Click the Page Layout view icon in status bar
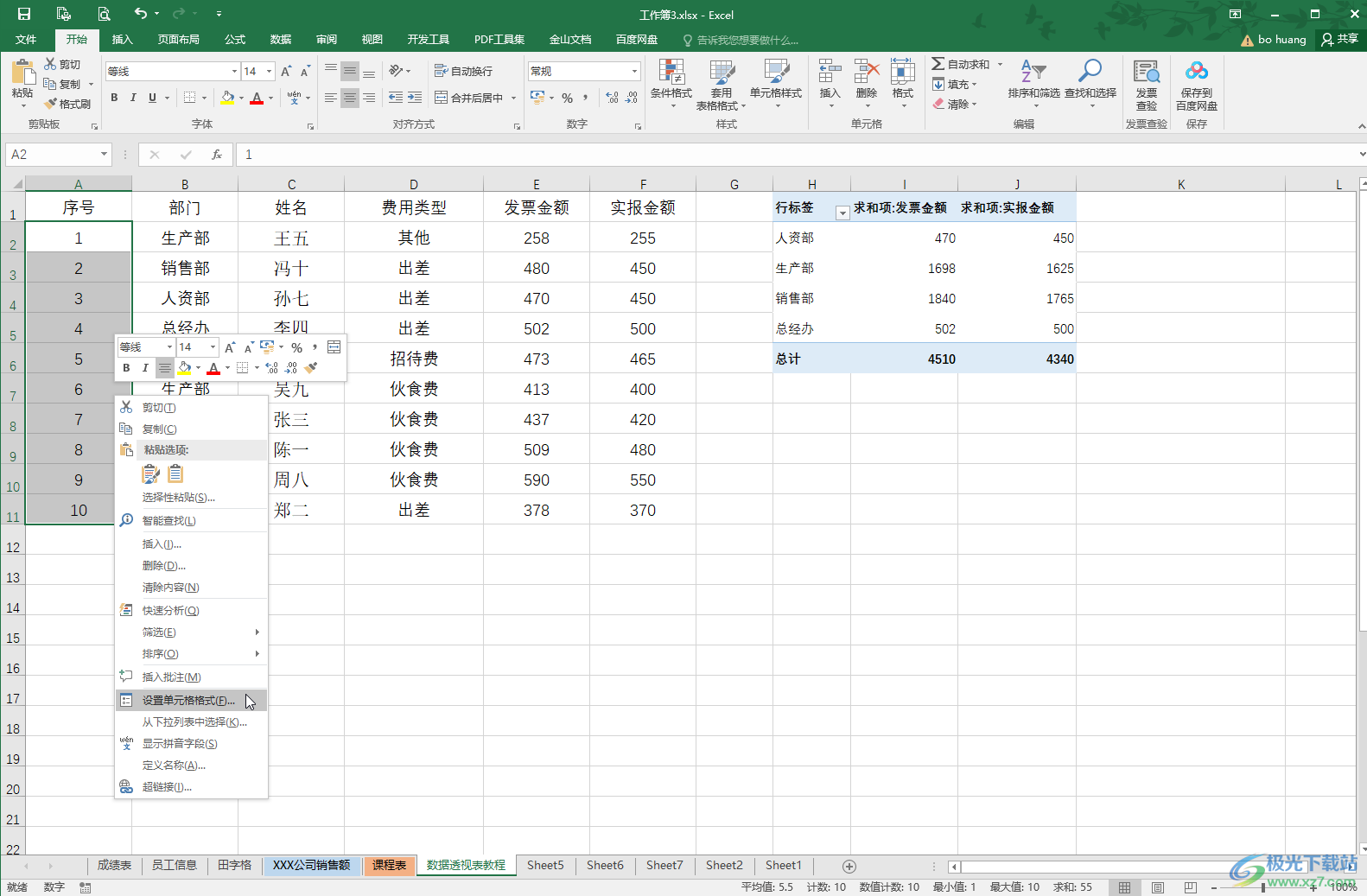The width and height of the screenshot is (1367, 896). (1158, 887)
